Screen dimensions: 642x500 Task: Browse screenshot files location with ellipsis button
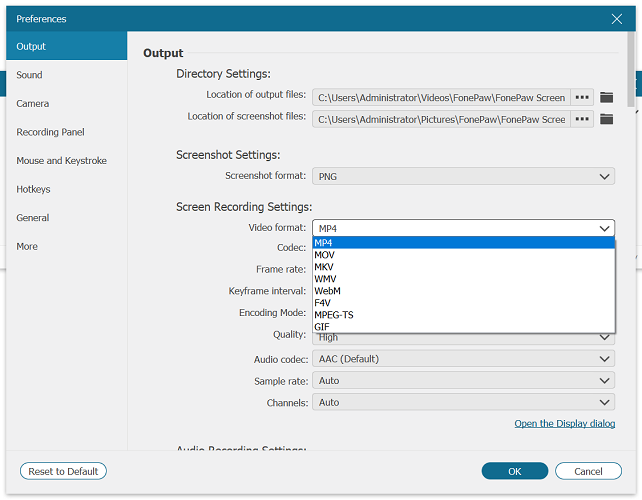pyautogui.click(x=582, y=119)
